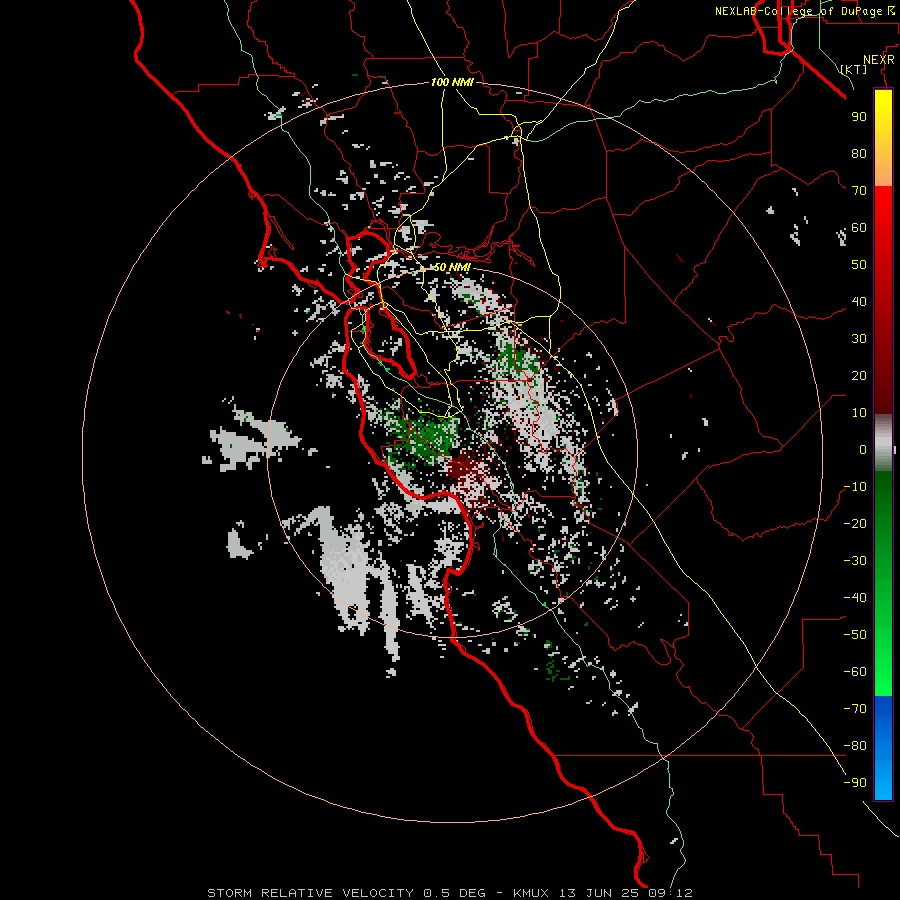Click the Storm Relative Velocity caption at bottom

click(450, 893)
